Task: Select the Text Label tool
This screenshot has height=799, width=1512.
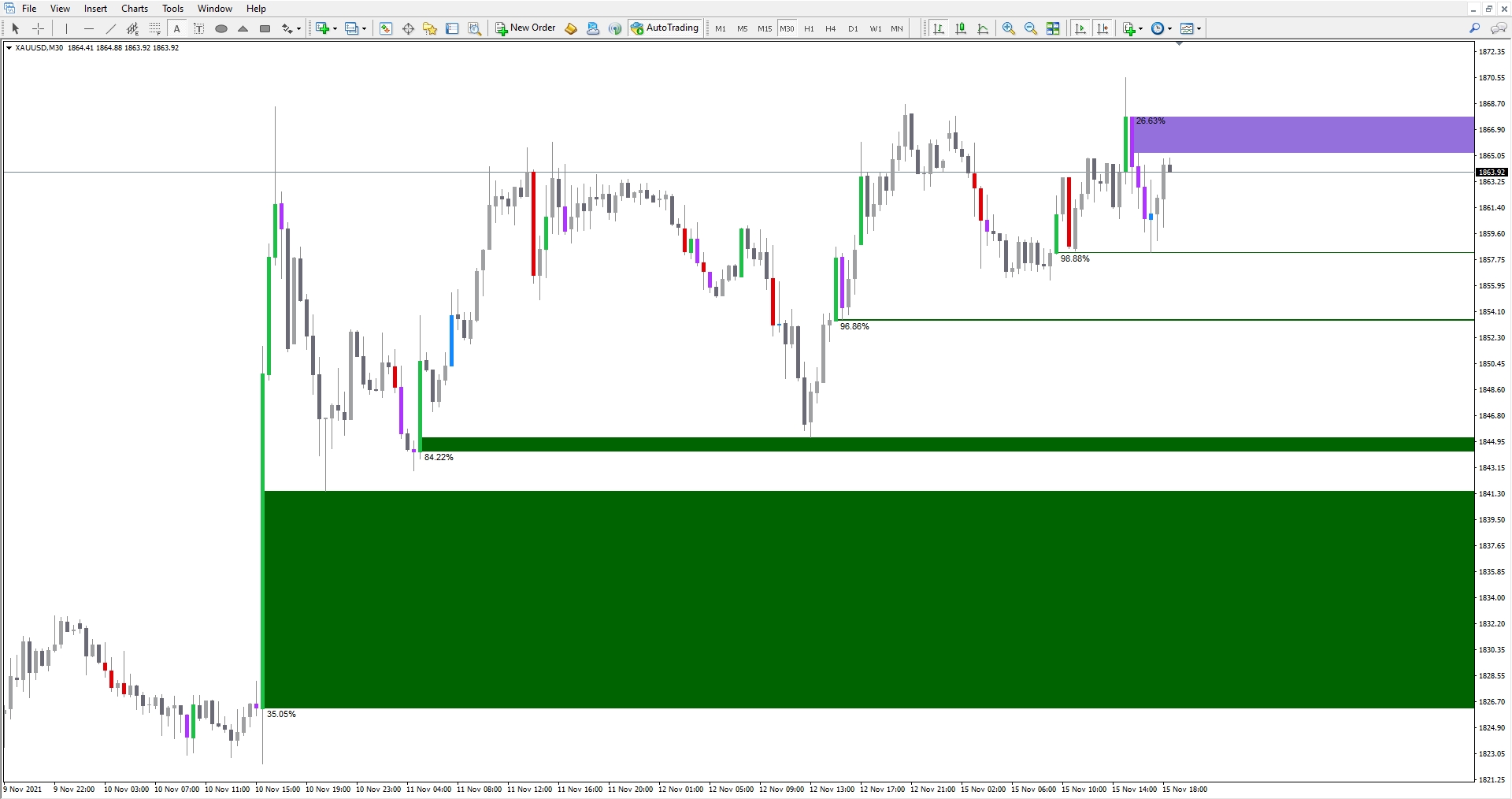Action: [199, 28]
